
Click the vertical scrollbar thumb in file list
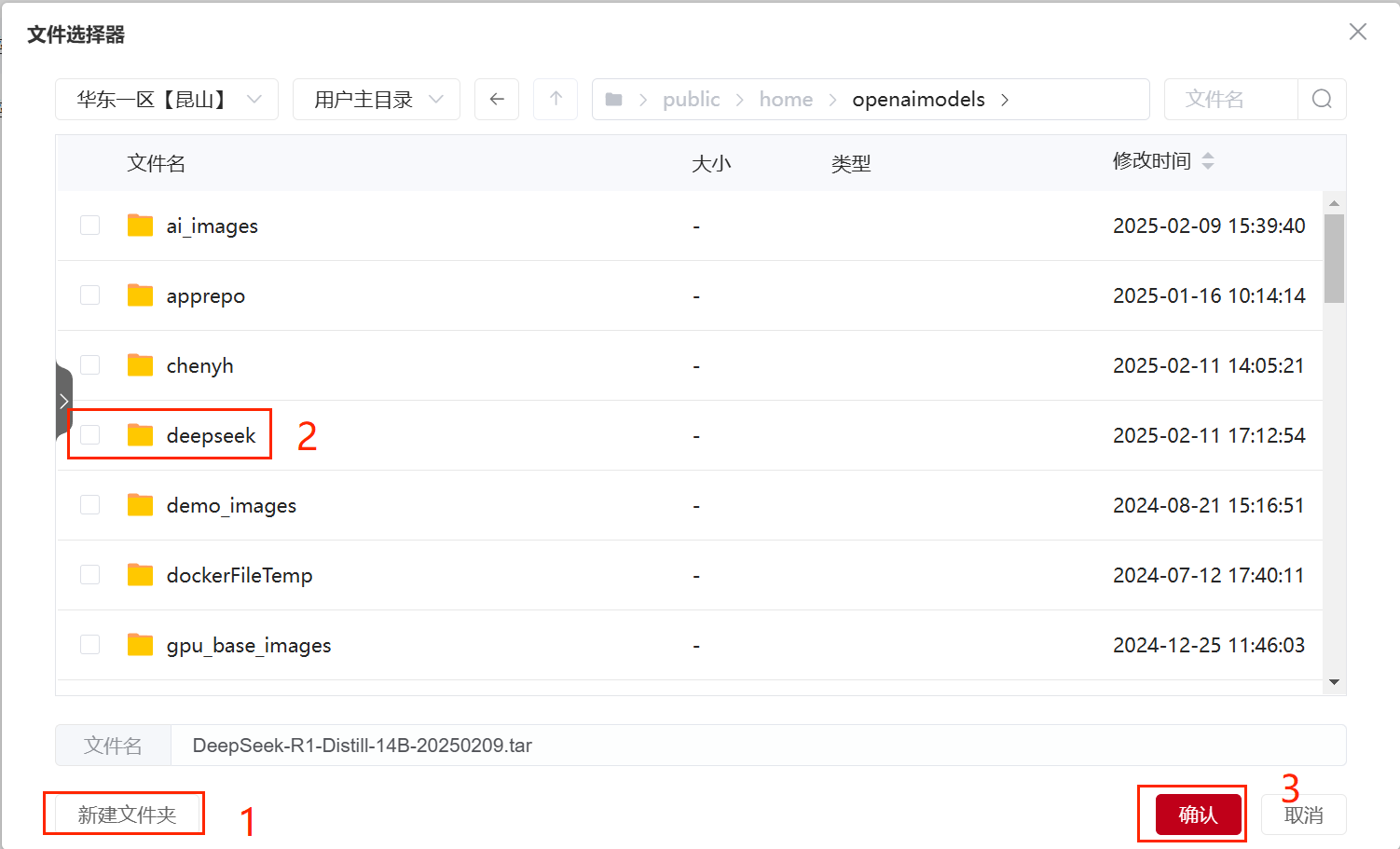point(1334,258)
